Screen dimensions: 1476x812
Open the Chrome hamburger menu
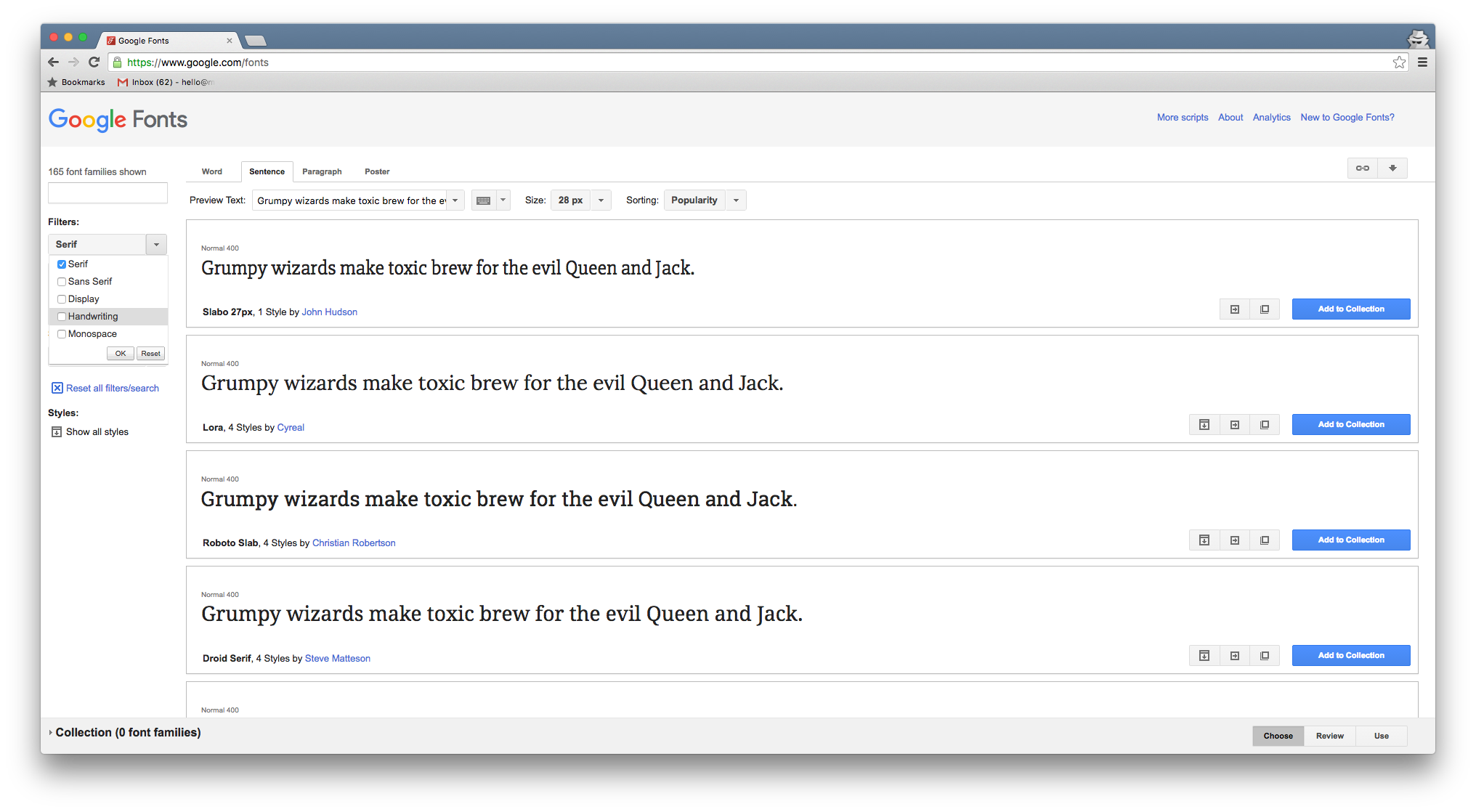pos(1422,62)
